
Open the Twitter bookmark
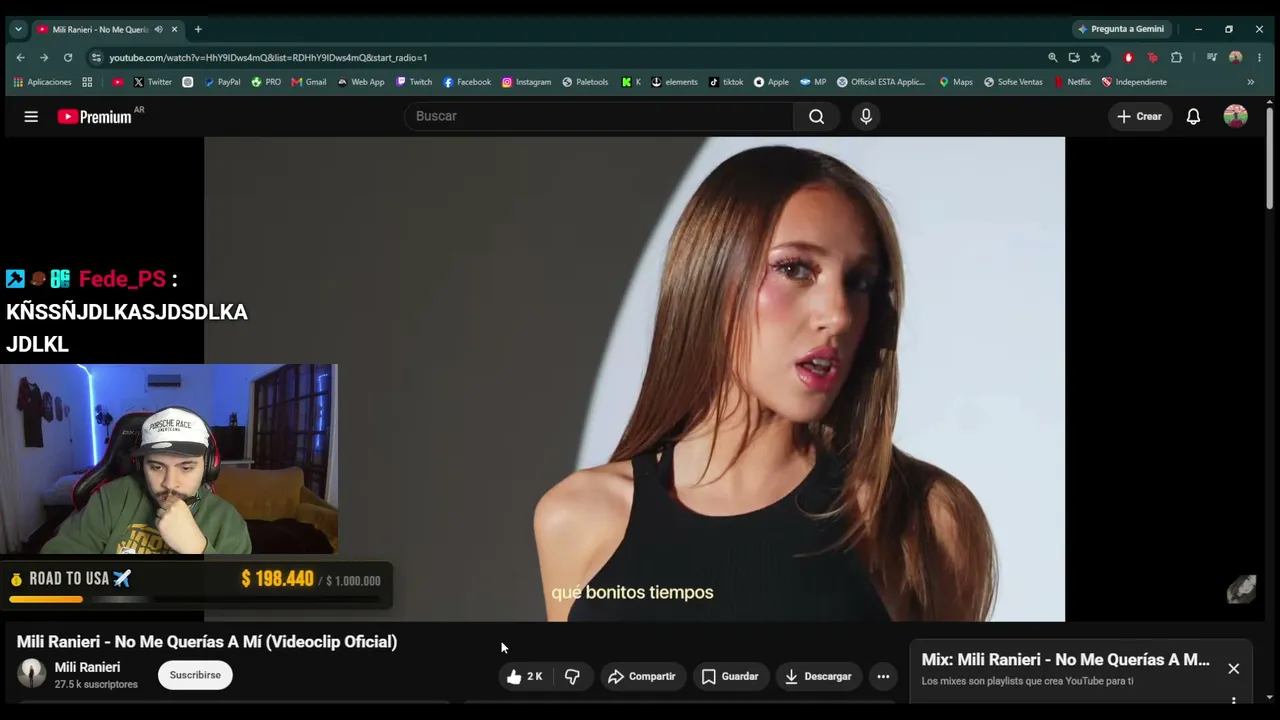(152, 82)
